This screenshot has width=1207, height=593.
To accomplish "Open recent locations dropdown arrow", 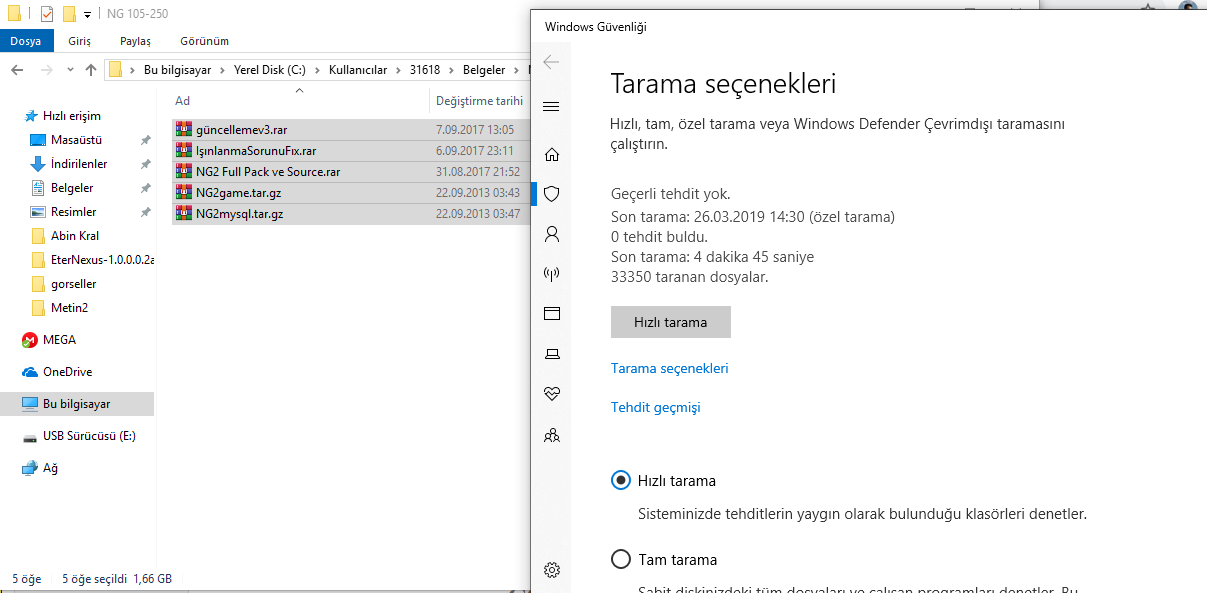I will click(x=69, y=70).
